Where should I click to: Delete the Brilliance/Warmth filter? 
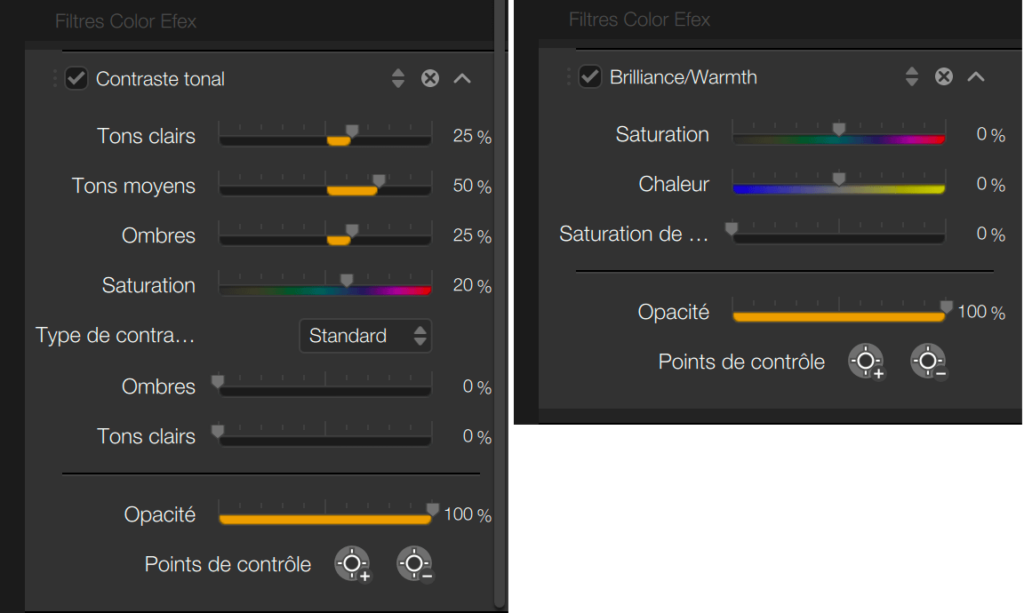tap(943, 77)
